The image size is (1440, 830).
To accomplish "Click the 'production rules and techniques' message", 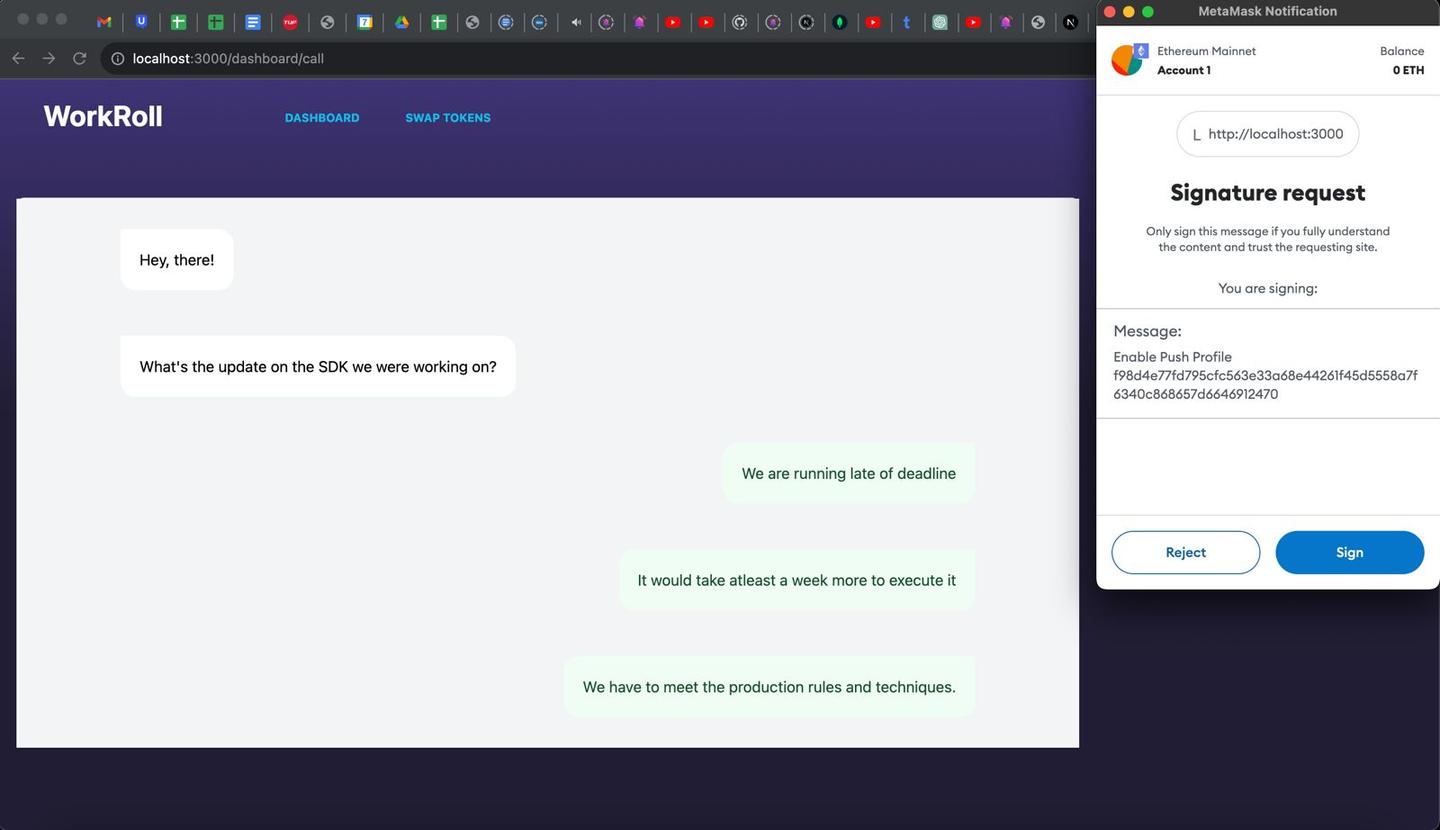I will [x=769, y=687].
